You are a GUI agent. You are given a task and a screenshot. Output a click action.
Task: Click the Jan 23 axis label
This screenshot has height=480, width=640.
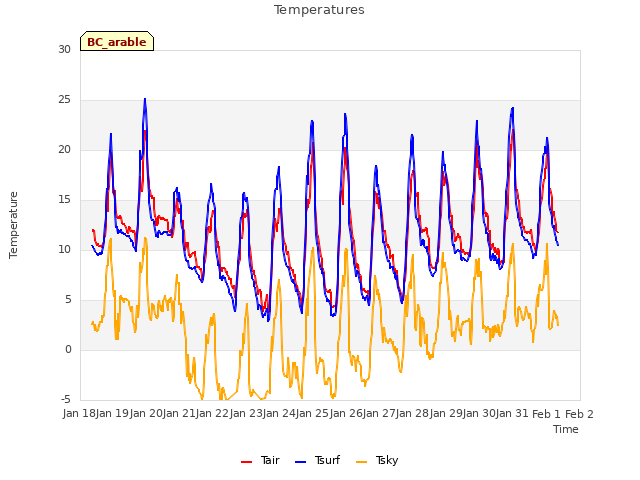246,414
